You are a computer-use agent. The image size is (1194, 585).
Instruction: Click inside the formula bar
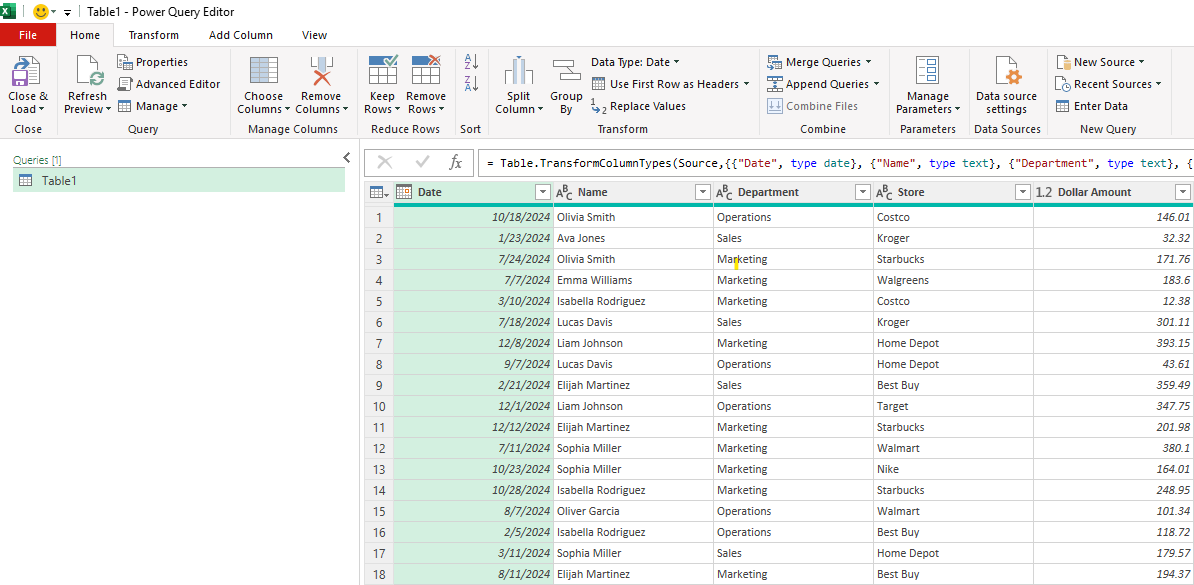point(835,162)
